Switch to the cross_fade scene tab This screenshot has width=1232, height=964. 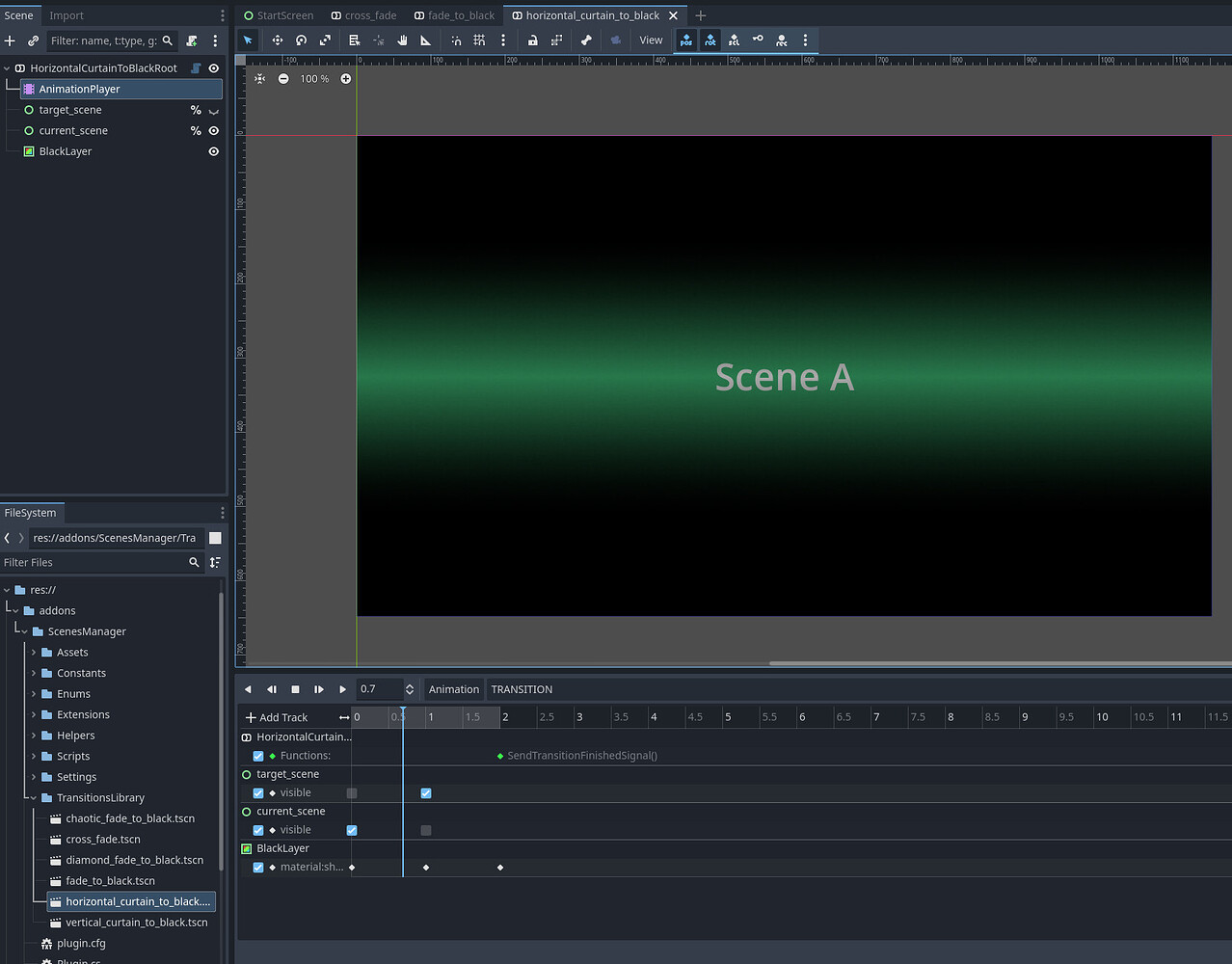(370, 14)
